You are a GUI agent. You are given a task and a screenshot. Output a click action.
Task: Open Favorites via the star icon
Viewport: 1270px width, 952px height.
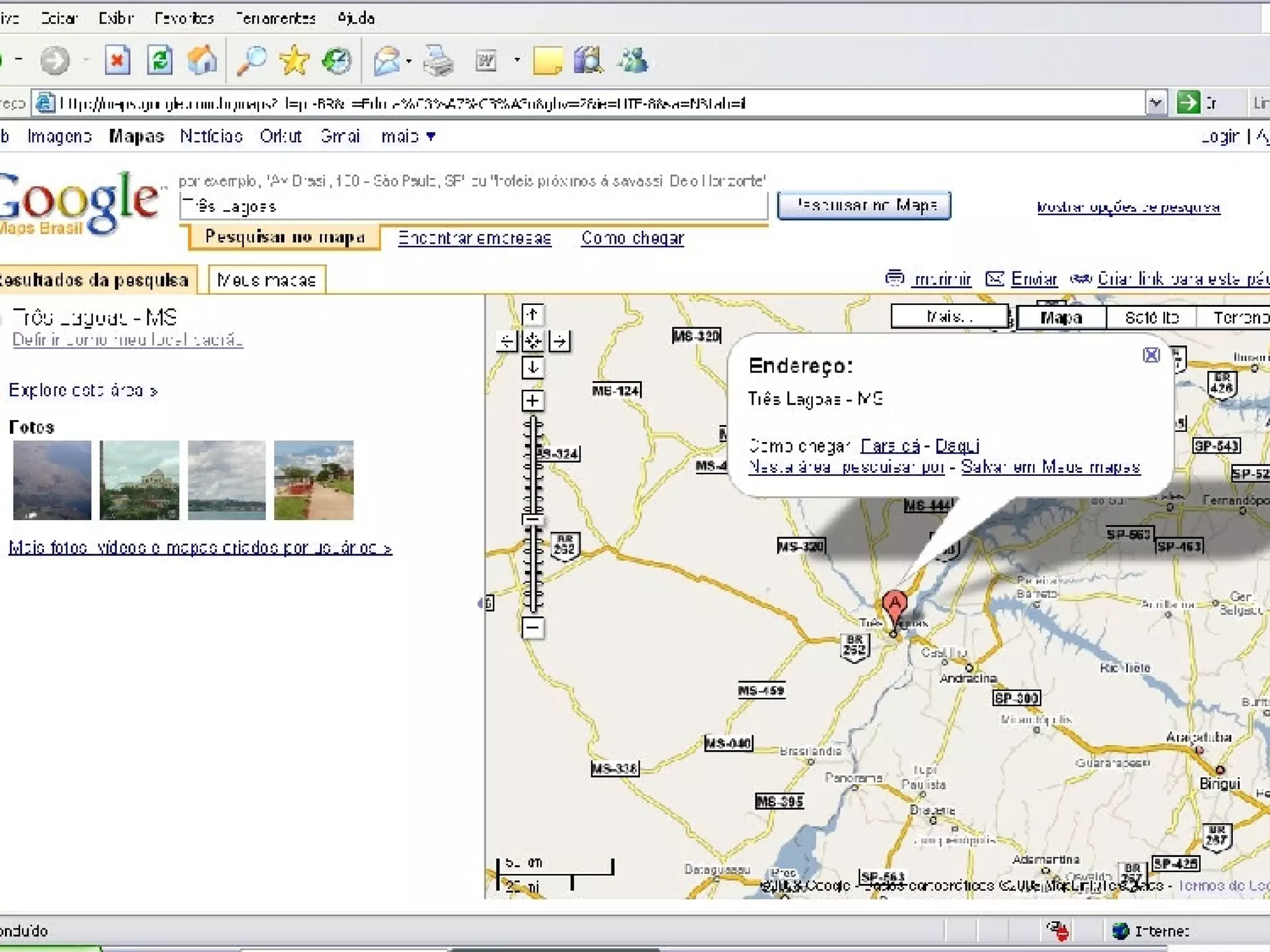pyautogui.click(x=294, y=61)
